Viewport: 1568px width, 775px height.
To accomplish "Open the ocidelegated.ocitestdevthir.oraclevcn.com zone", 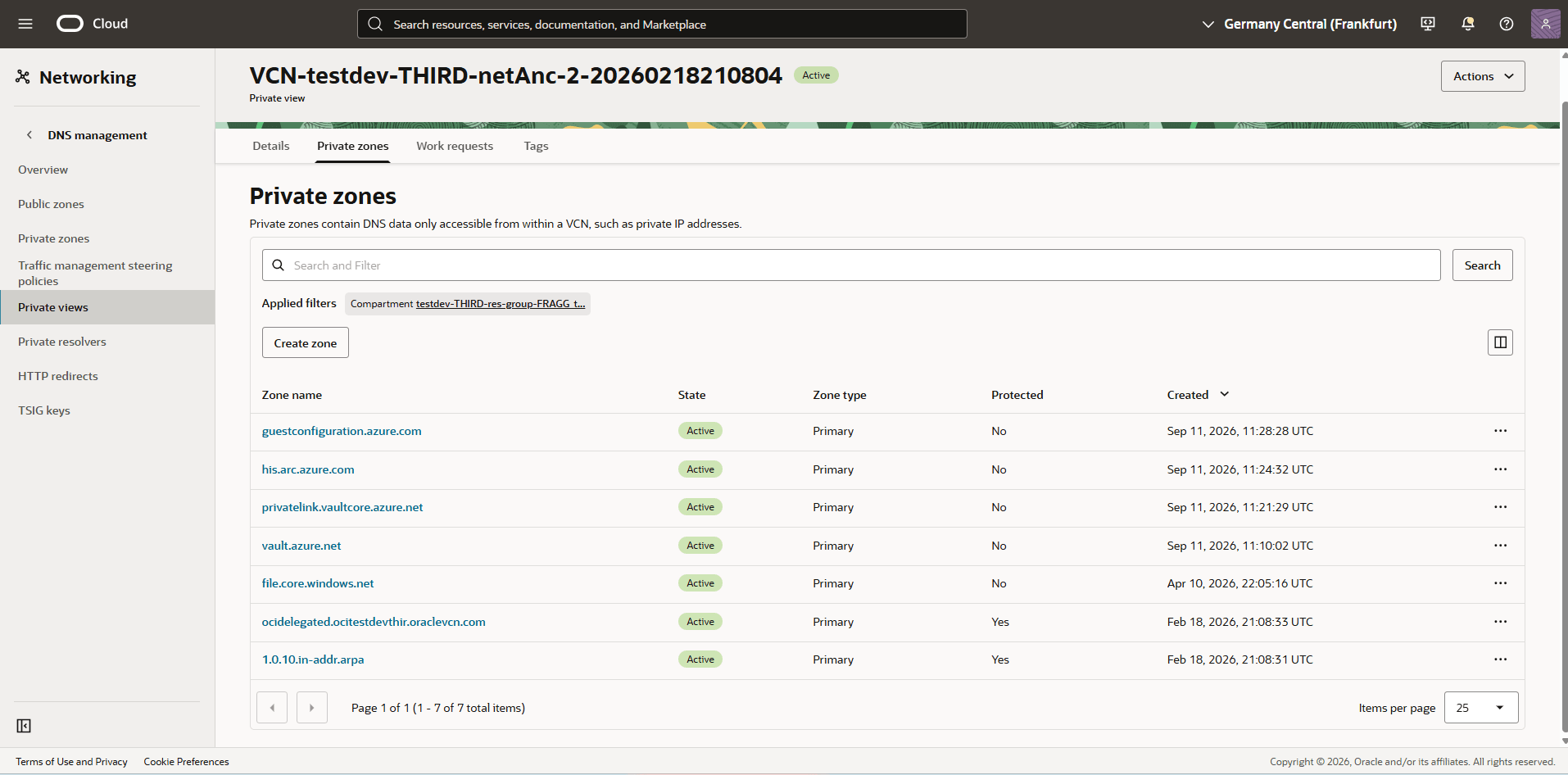I will pos(374,622).
